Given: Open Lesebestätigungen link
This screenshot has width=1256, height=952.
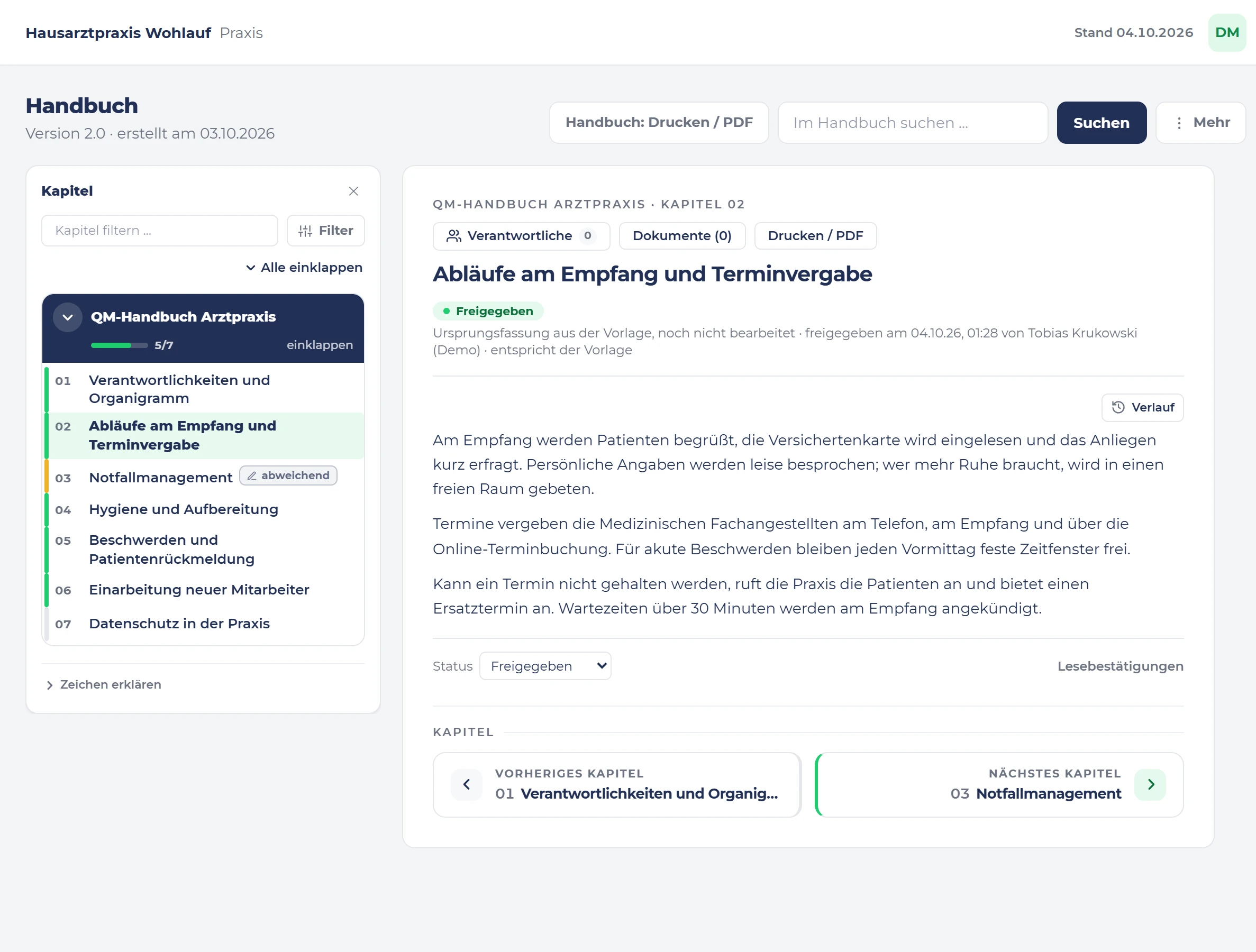Looking at the screenshot, I should coord(1120,666).
